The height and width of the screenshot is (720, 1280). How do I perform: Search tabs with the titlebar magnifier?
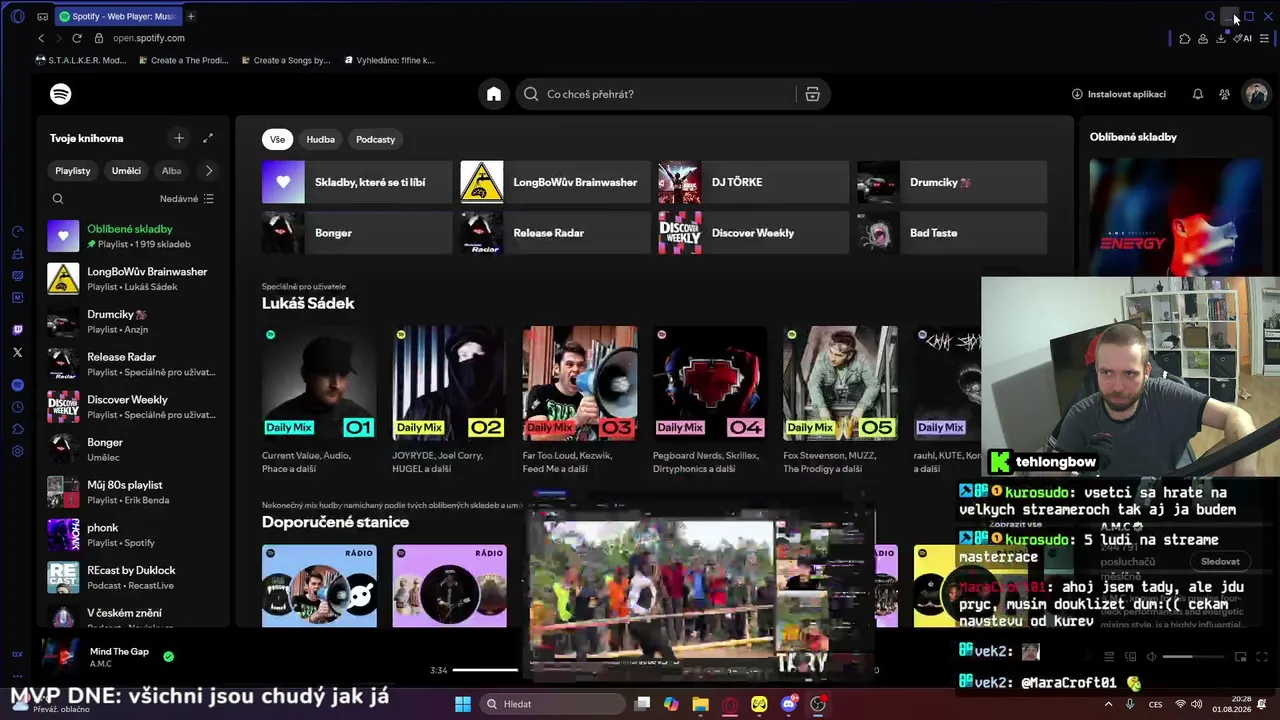[x=1210, y=16]
